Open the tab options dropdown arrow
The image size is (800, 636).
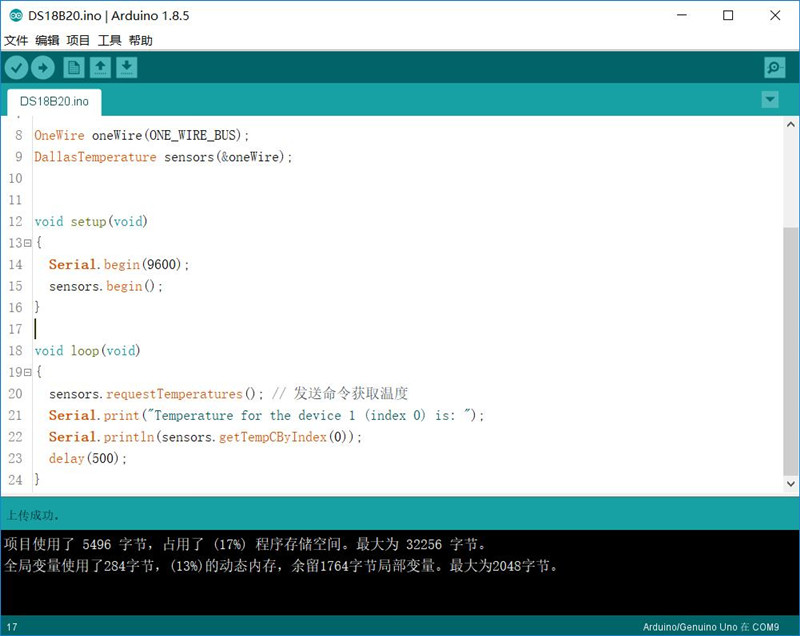click(770, 100)
